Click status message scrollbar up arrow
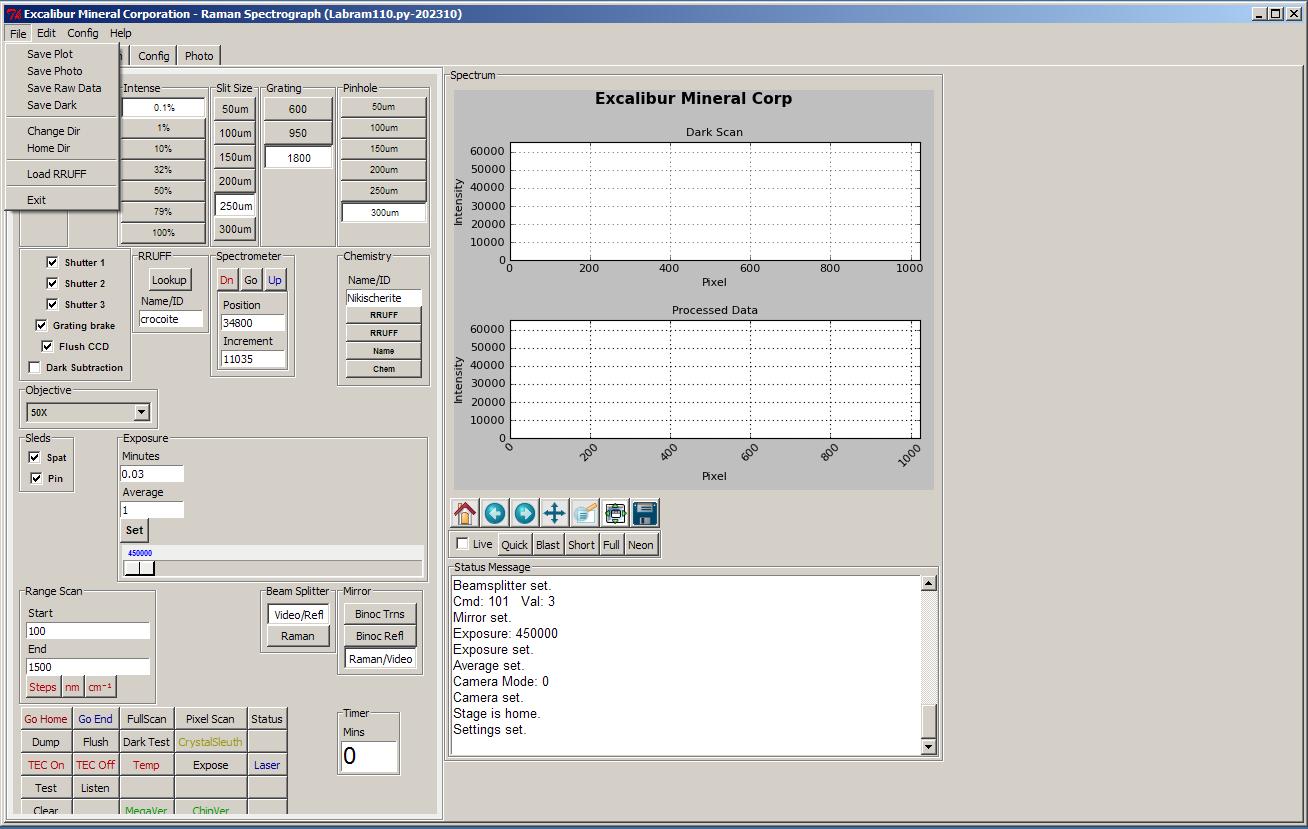 929,583
